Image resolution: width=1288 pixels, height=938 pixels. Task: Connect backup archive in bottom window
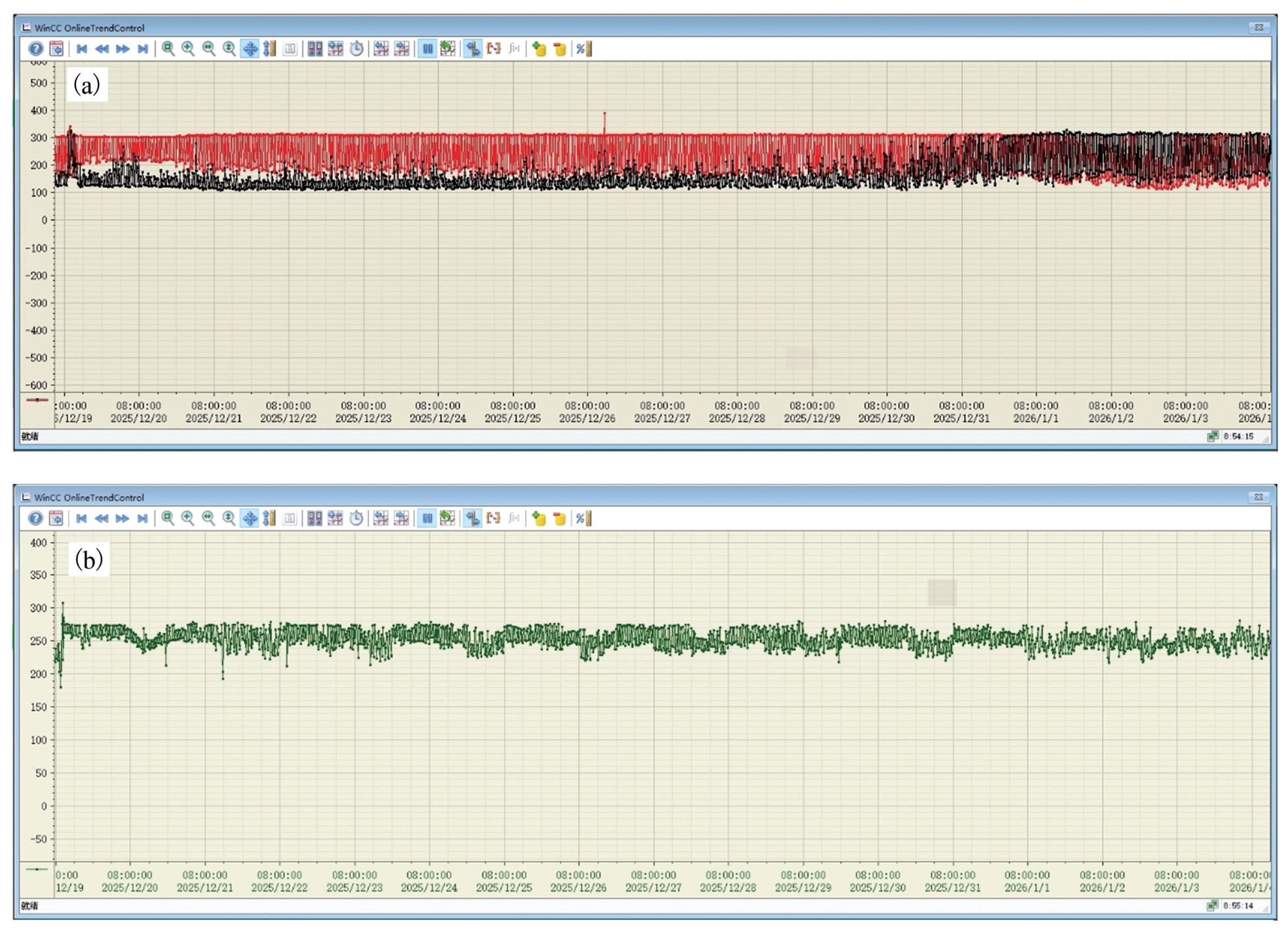click(x=539, y=518)
